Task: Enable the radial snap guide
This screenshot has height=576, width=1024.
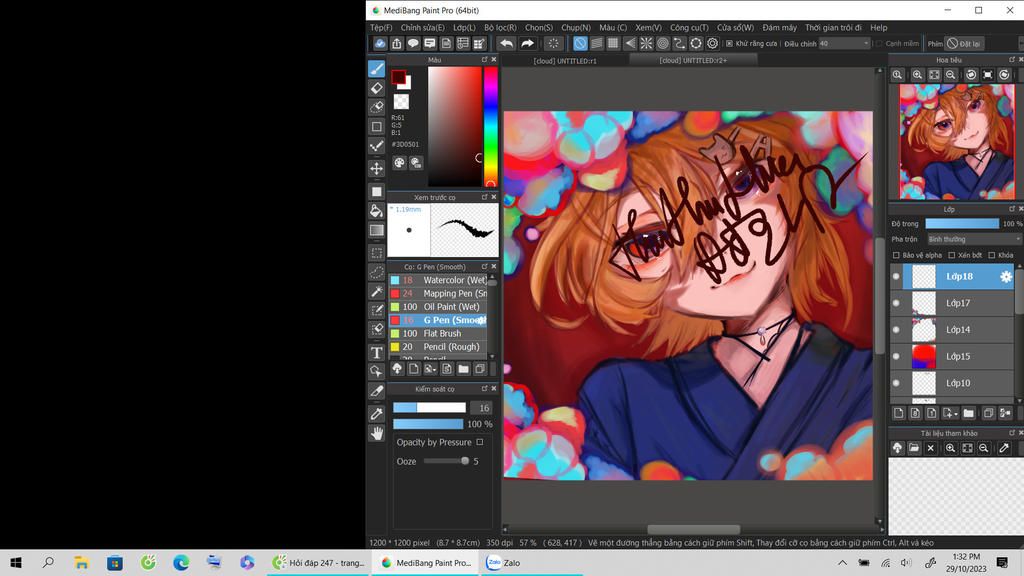Action: (646, 44)
